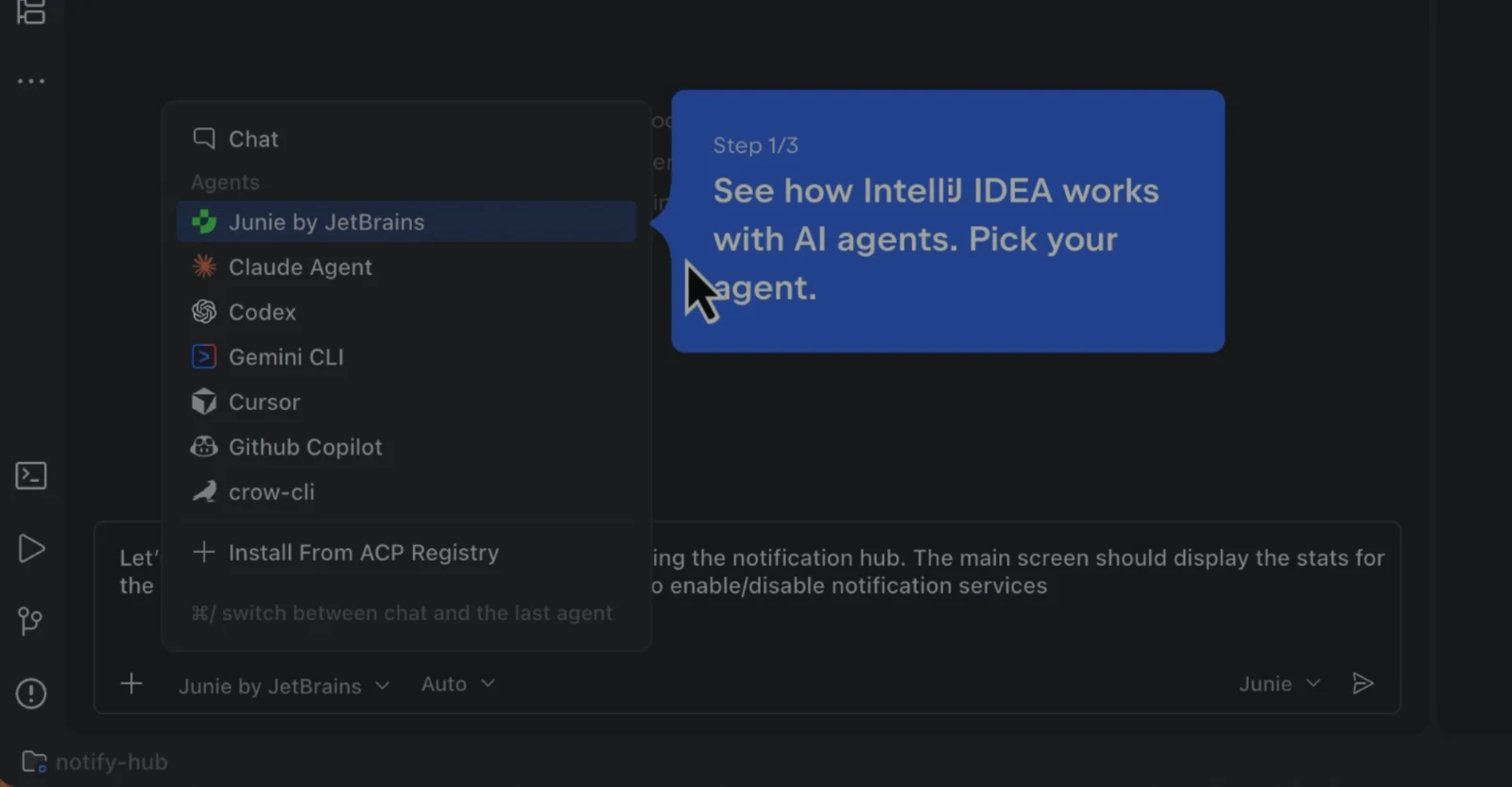The height and width of the screenshot is (787, 1512).
Task: Click the plus add-context icon
Action: pyautogui.click(x=131, y=683)
